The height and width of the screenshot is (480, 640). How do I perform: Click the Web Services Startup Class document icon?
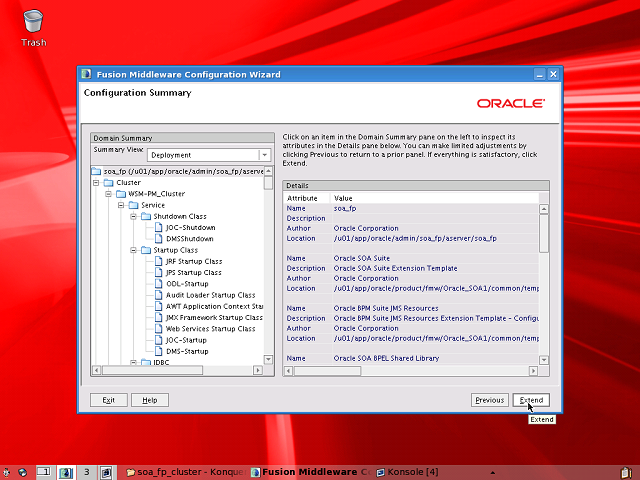[159, 329]
